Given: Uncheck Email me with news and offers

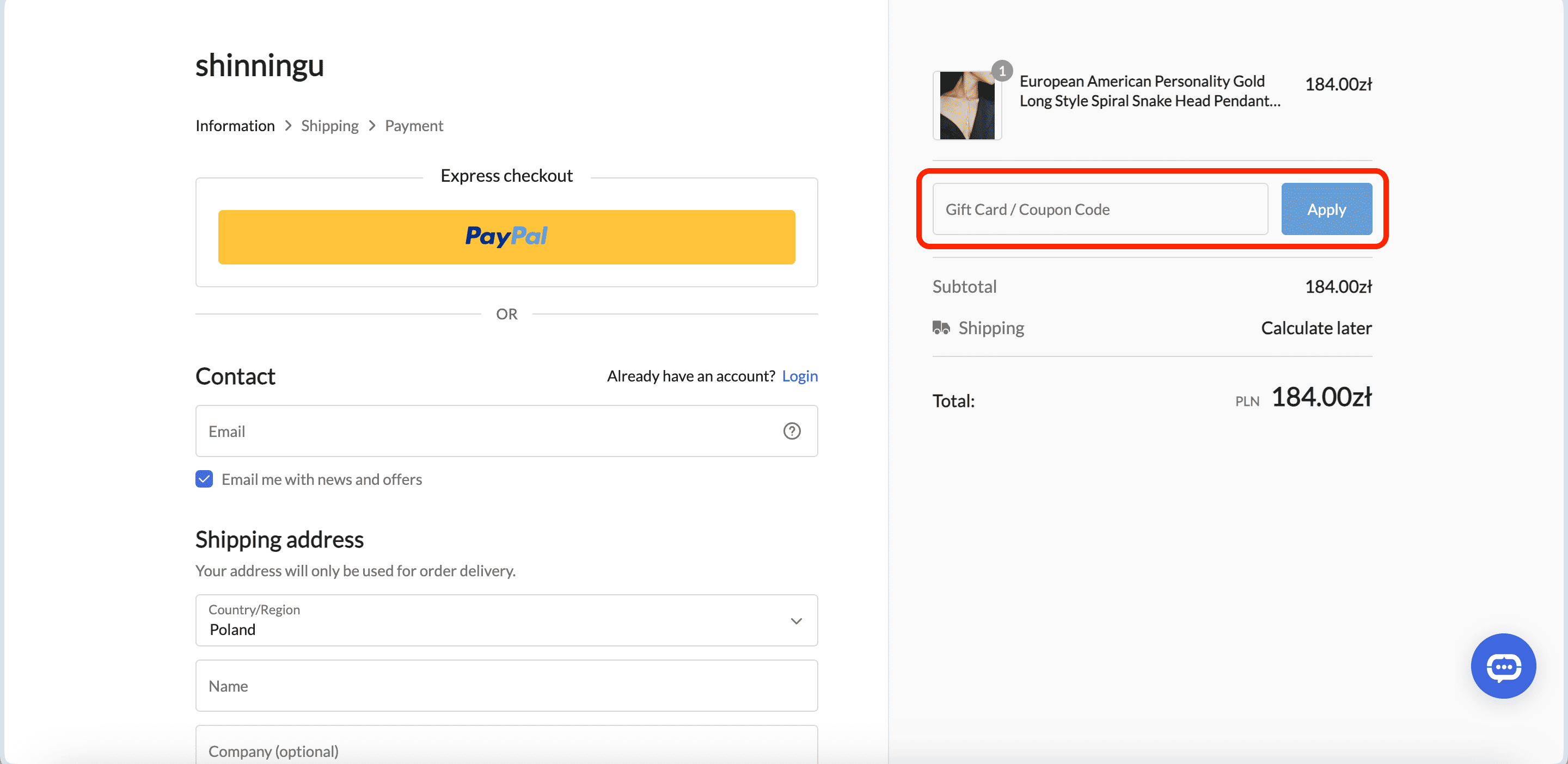Looking at the screenshot, I should pyautogui.click(x=204, y=479).
